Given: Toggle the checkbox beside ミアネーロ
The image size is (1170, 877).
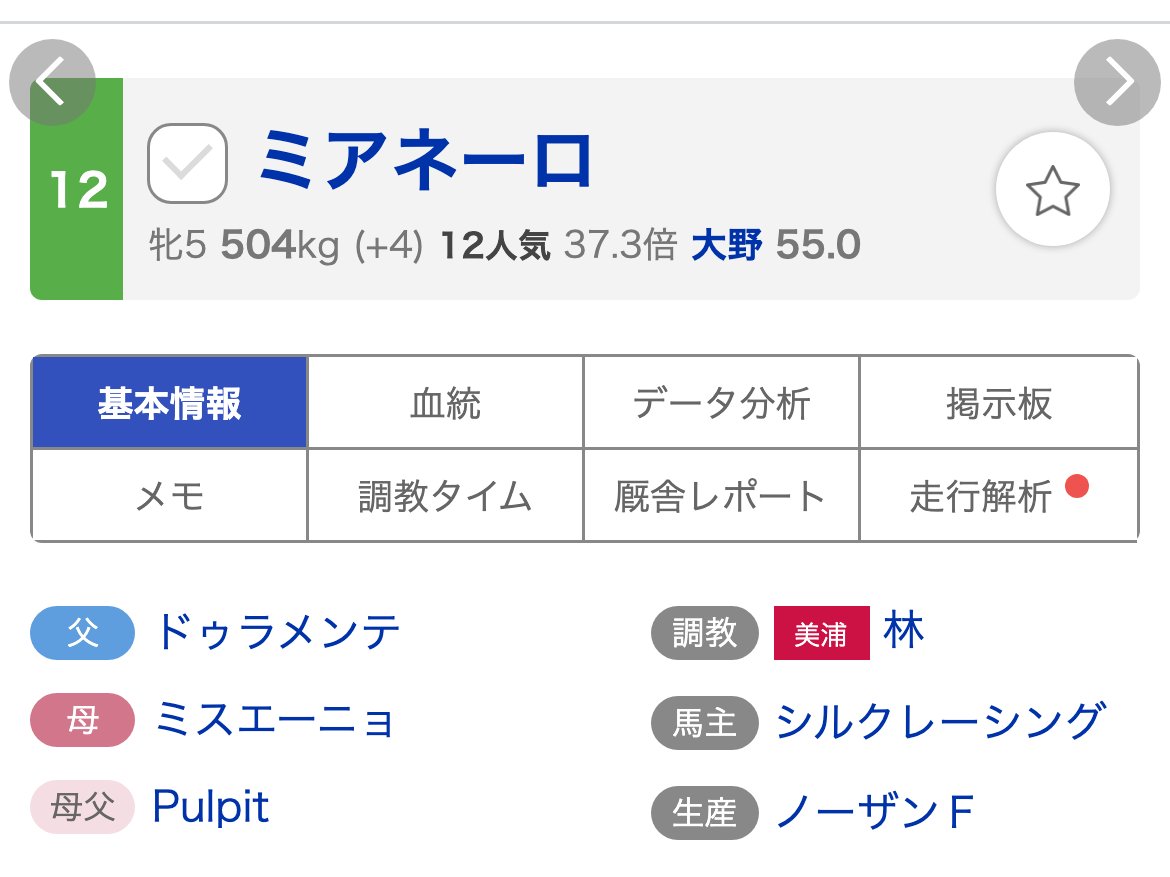Looking at the screenshot, I should (187, 163).
